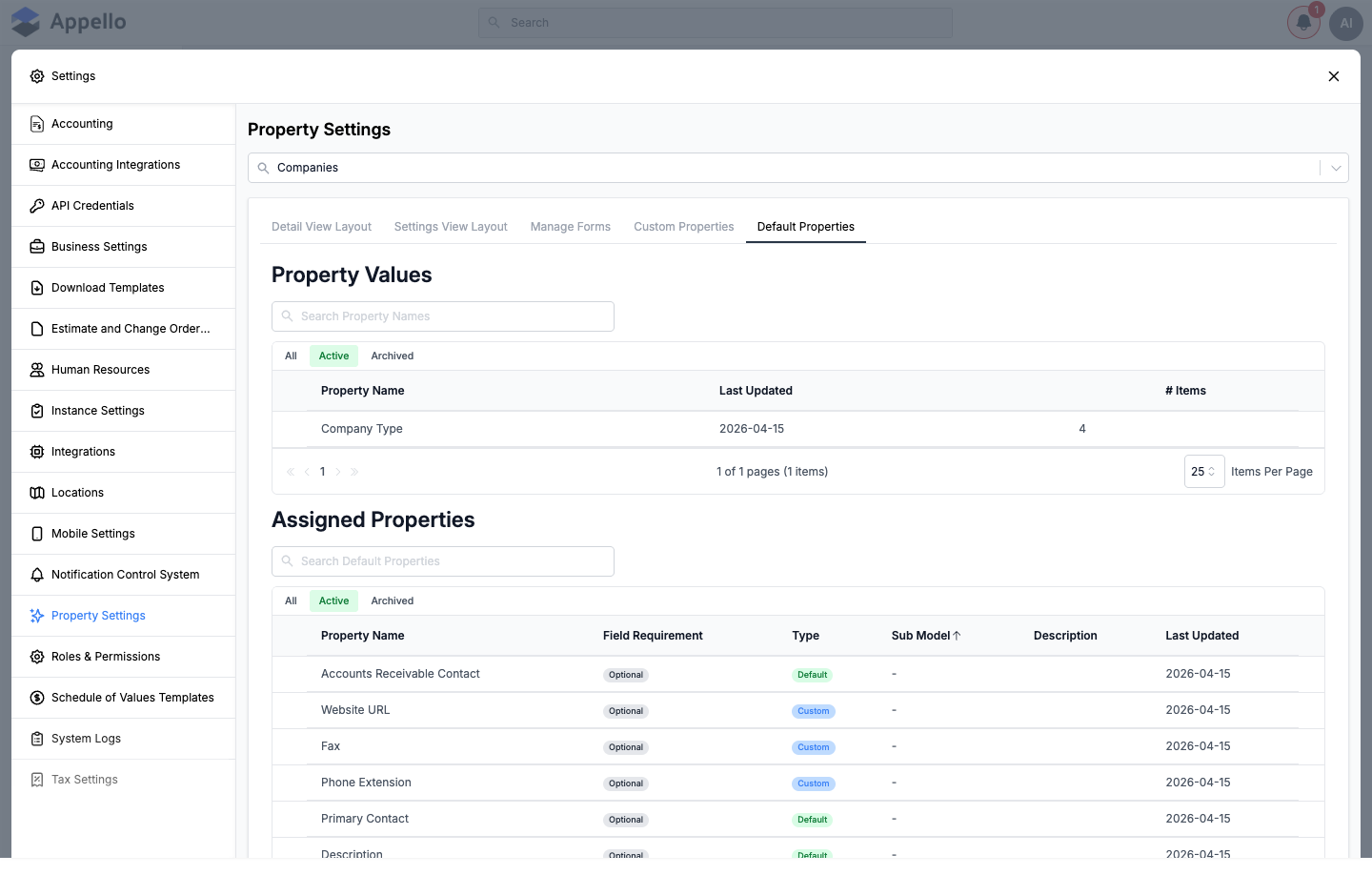Click the Business Settings briefcase icon

point(37,247)
